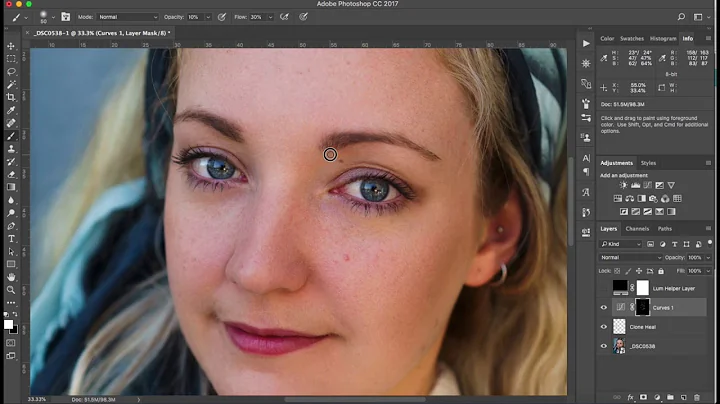Open the brush blending Mode dropdown

tap(127, 17)
